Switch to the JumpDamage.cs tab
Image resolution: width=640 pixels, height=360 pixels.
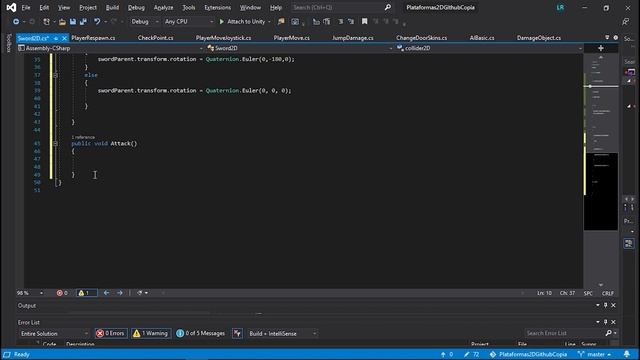[x=353, y=38]
